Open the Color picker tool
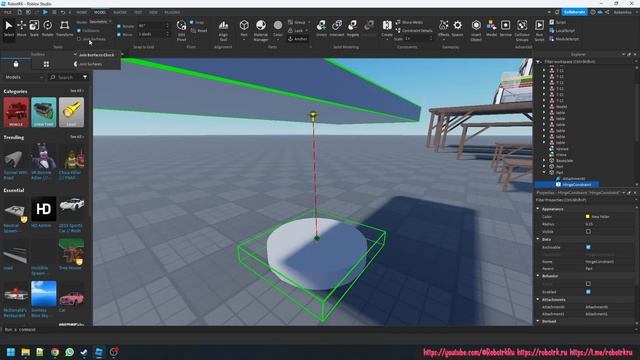Viewport: 640px width, 360px height. 278,29
